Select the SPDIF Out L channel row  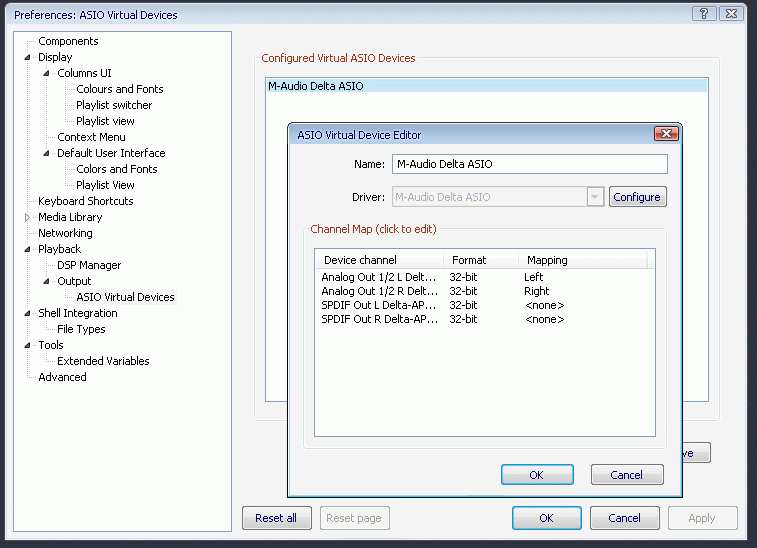click(485, 305)
